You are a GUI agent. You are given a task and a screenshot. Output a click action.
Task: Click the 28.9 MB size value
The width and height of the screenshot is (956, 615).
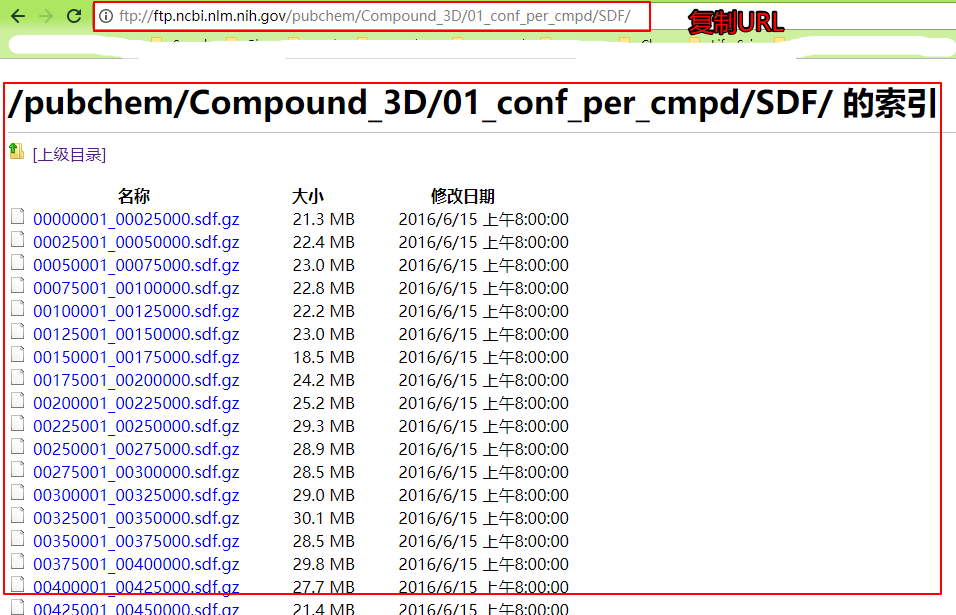pos(324,449)
